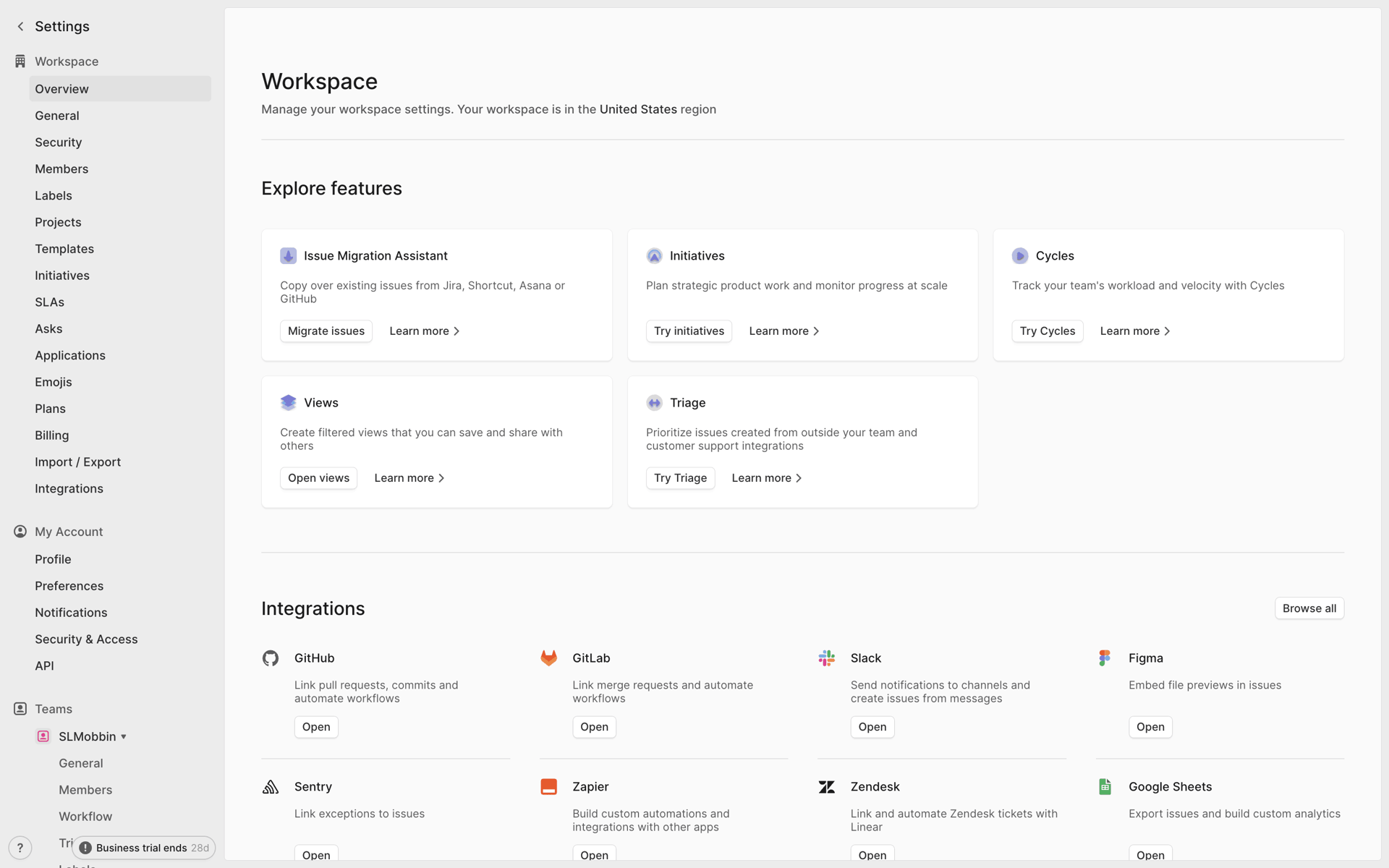Click Learn more for Views
The image size is (1389, 868).
click(409, 478)
